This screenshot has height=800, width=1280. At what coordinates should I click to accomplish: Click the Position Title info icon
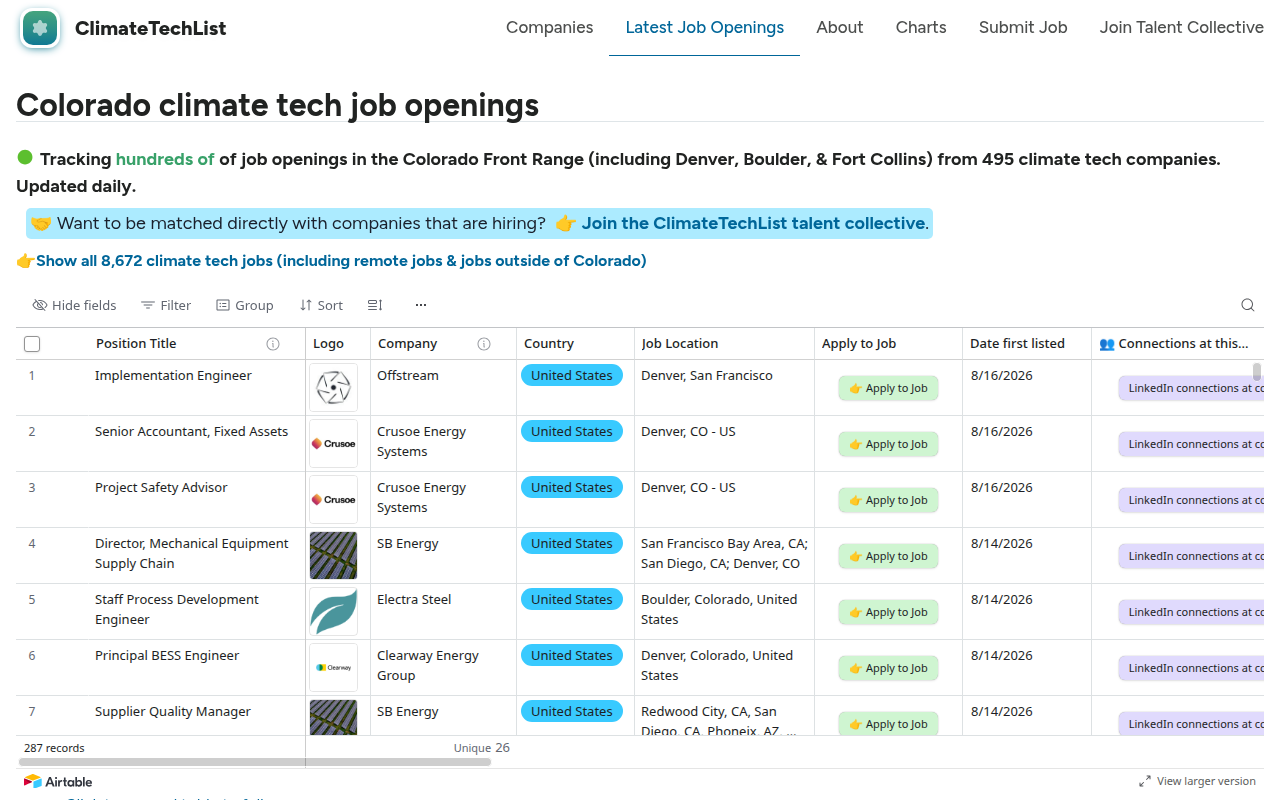tap(273, 344)
